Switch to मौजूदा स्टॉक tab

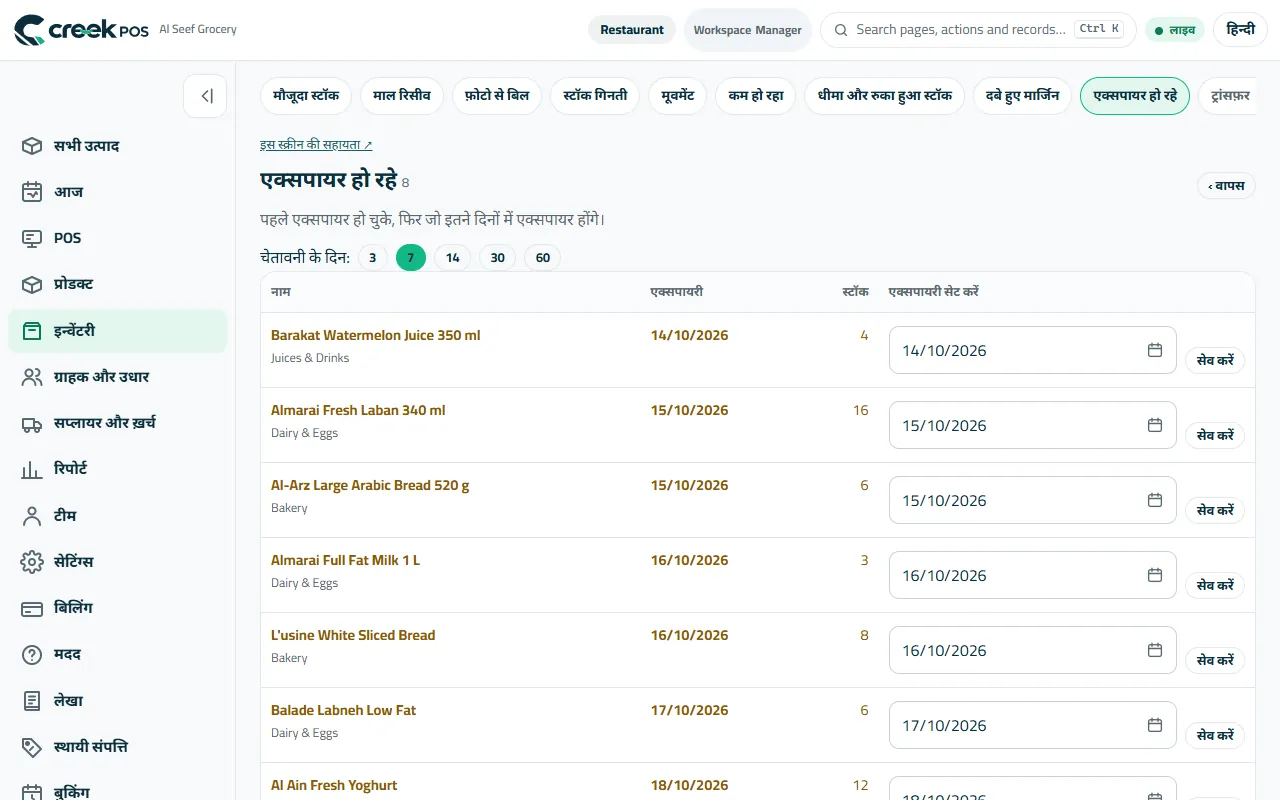coord(306,96)
